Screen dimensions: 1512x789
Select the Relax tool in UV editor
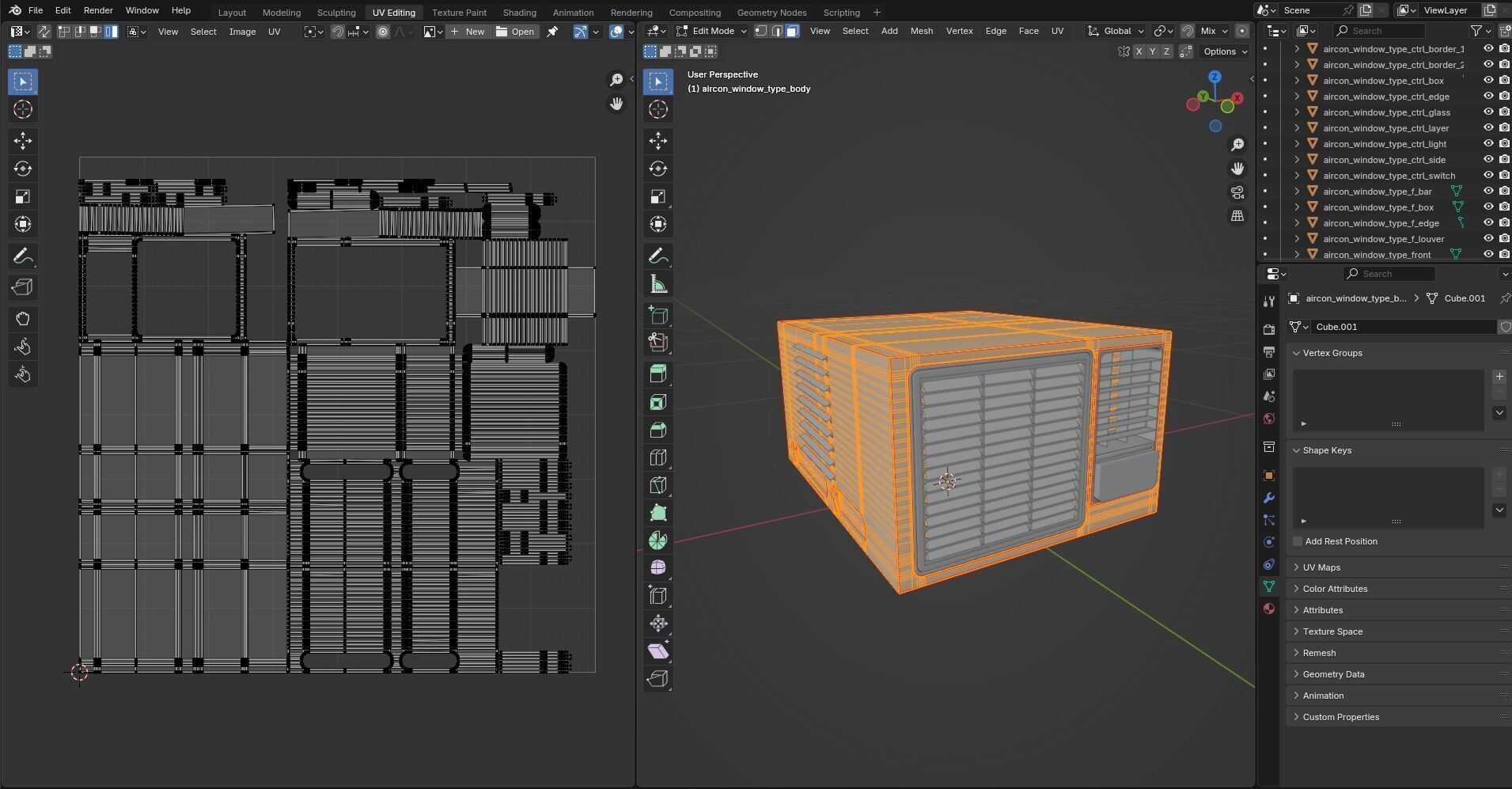tap(23, 347)
